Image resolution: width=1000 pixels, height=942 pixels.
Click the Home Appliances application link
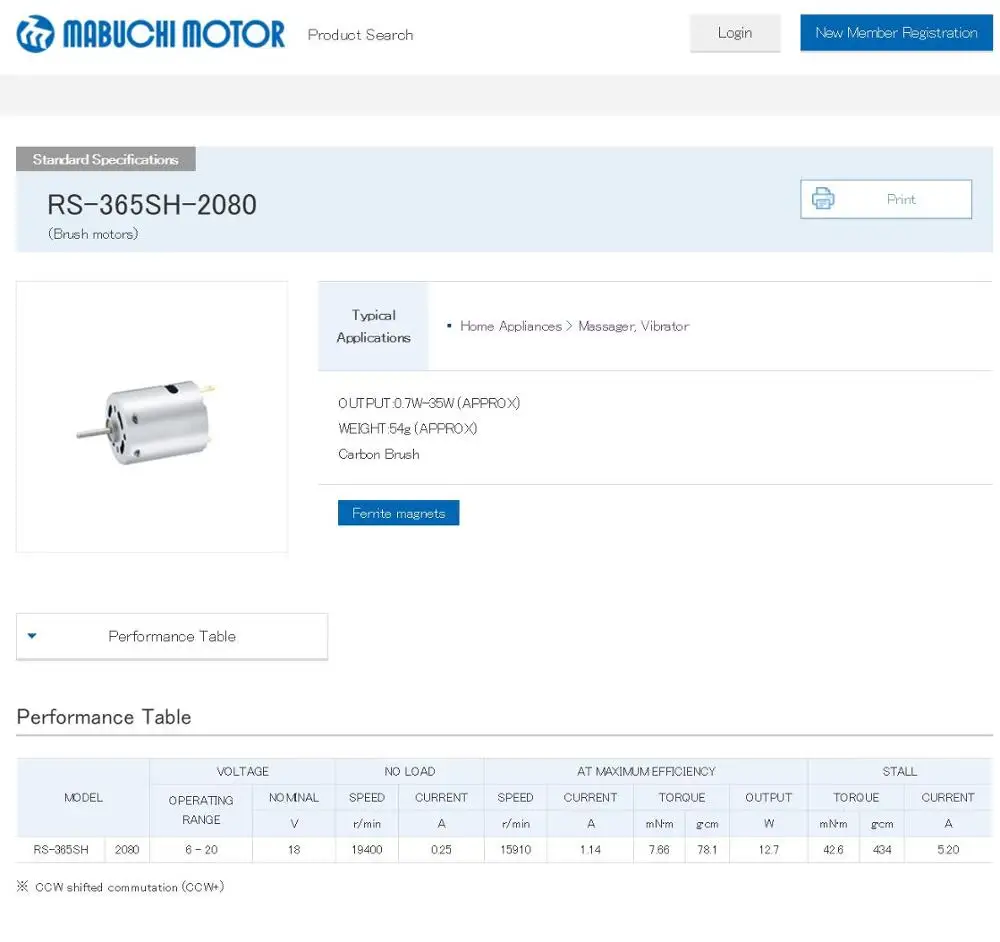click(x=511, y=327)
